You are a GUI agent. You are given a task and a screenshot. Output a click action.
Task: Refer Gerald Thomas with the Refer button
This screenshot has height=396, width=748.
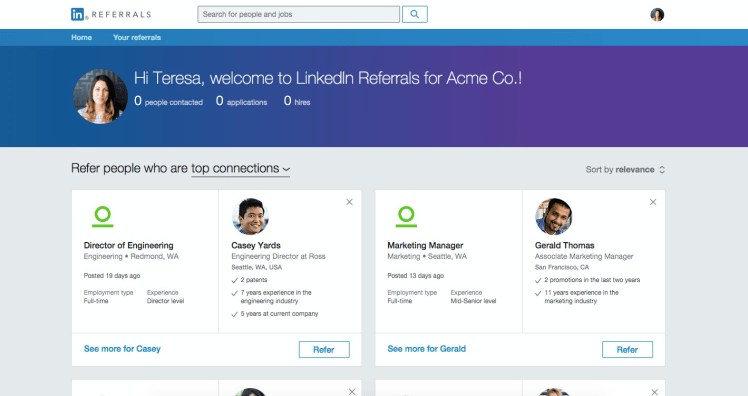tap(627, 349)
